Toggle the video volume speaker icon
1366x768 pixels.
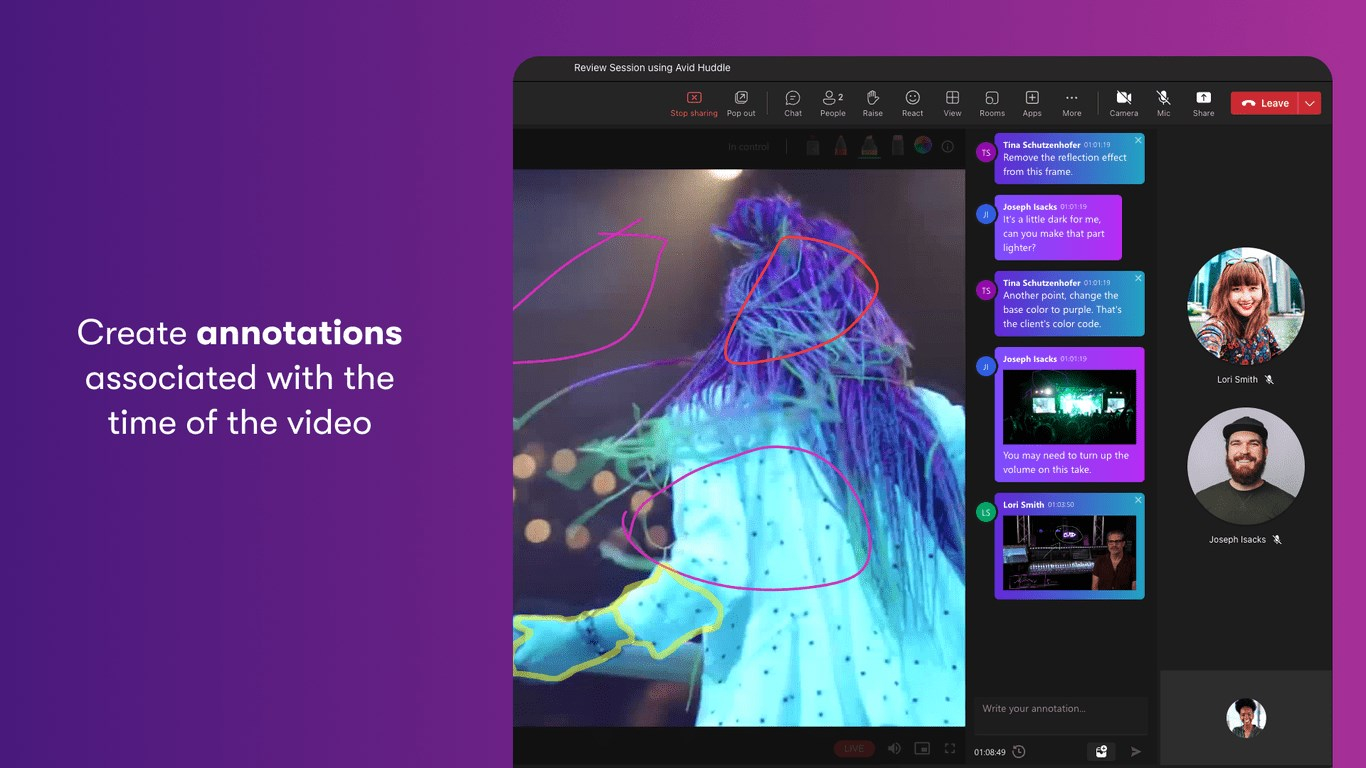click(x=894, y=748)
